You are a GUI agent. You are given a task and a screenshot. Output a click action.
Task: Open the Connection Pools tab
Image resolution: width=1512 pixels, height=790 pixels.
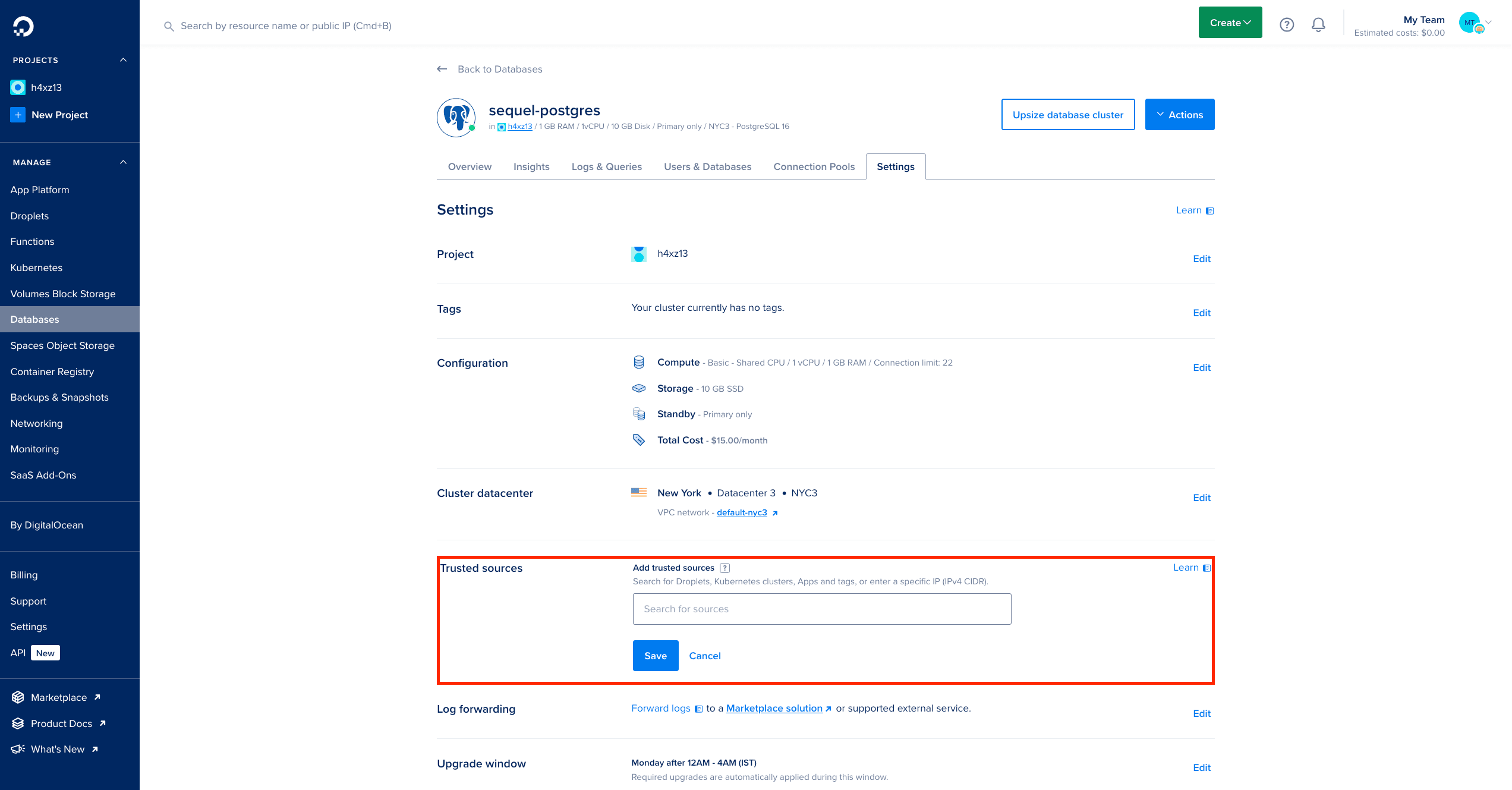814,166
